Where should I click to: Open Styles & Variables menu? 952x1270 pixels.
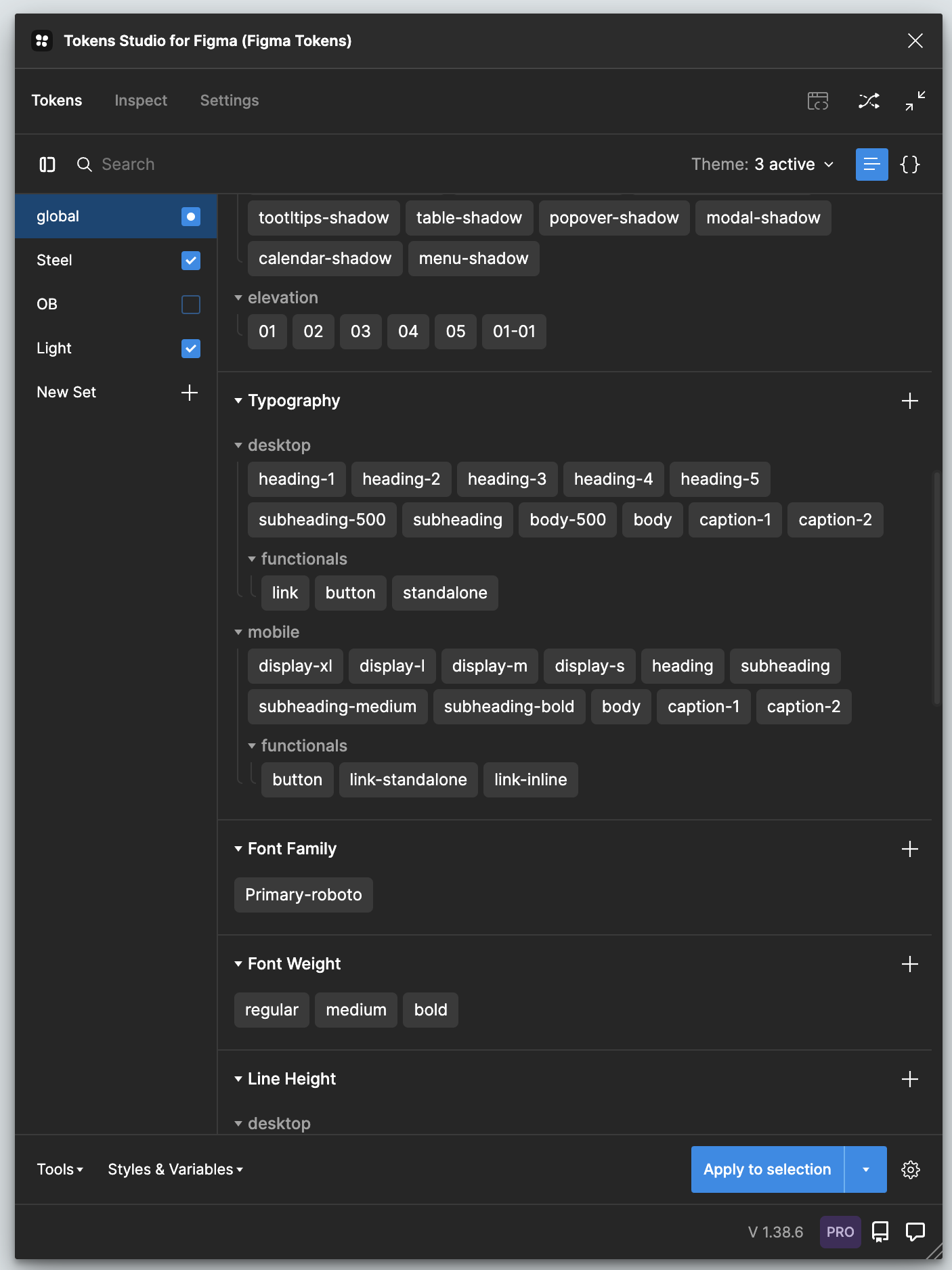175,1170
